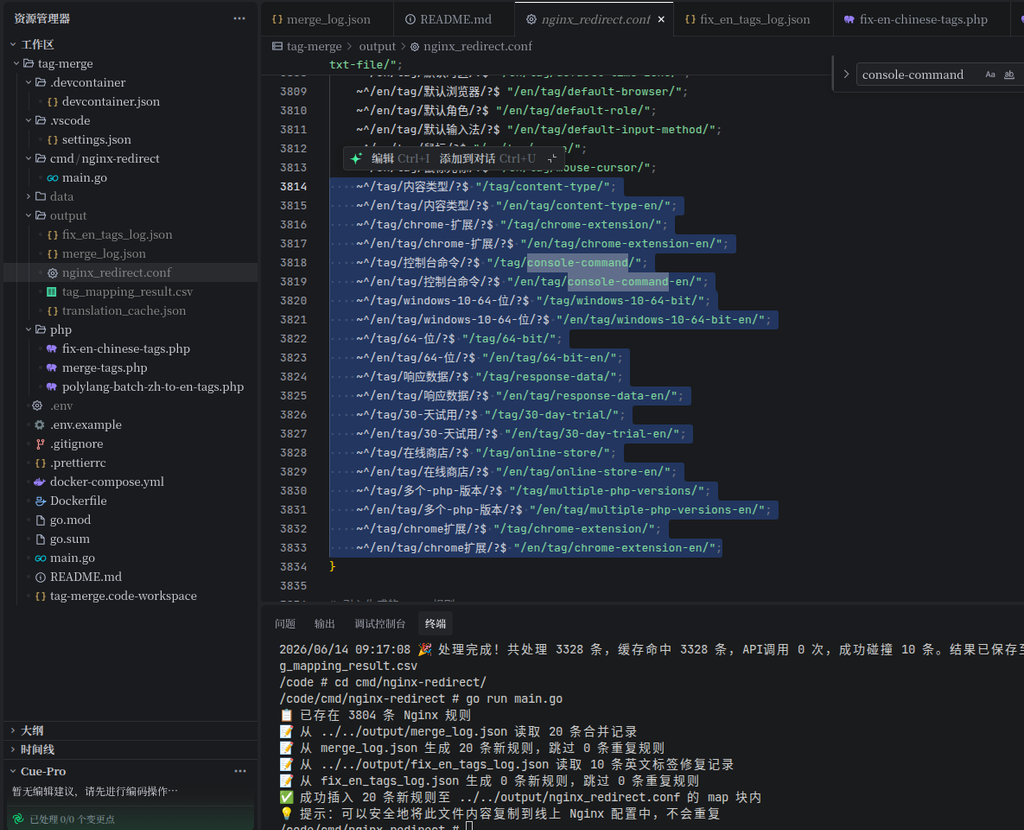The height and width of the screenshot is (830, 1024).
Task: Expand the 大纲 outline section
Action: point(13,731)
